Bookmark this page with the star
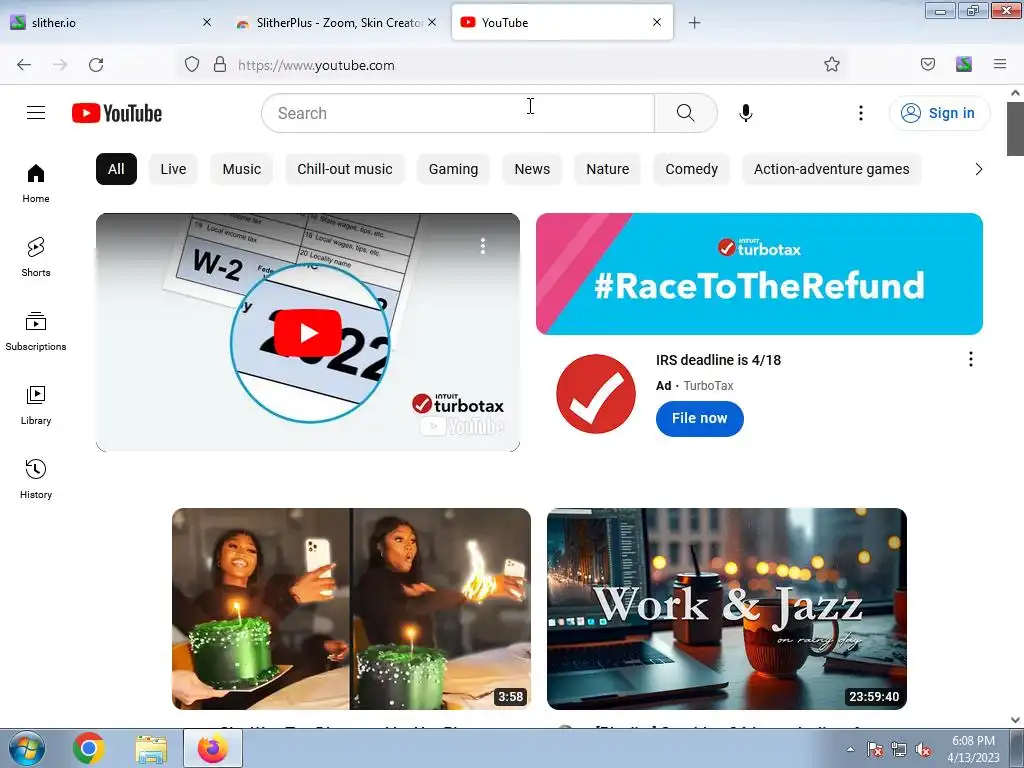Viewport: 1024px width, 768px height. 831,64
